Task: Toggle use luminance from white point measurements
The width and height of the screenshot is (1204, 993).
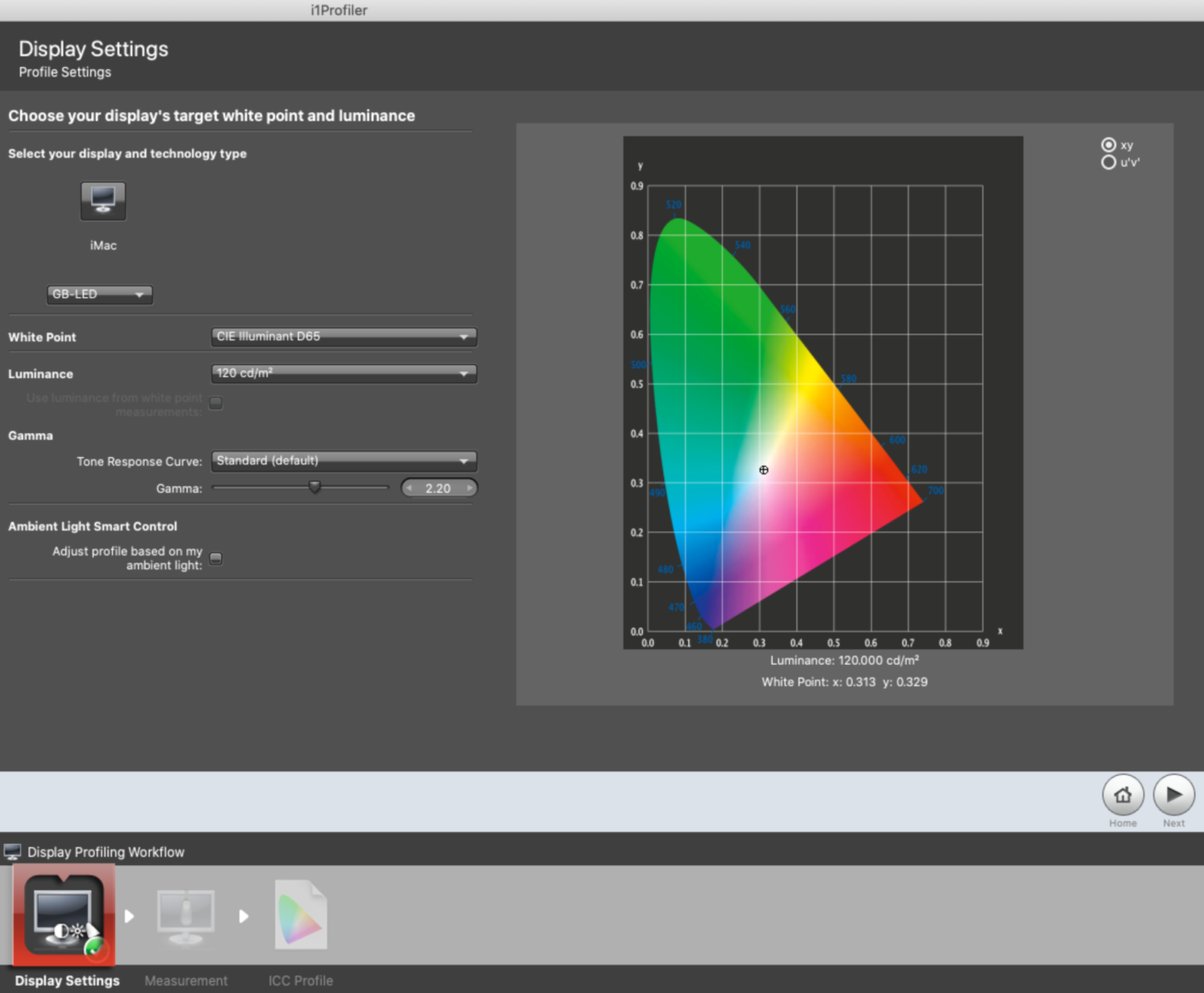Action: click(216, 403)
